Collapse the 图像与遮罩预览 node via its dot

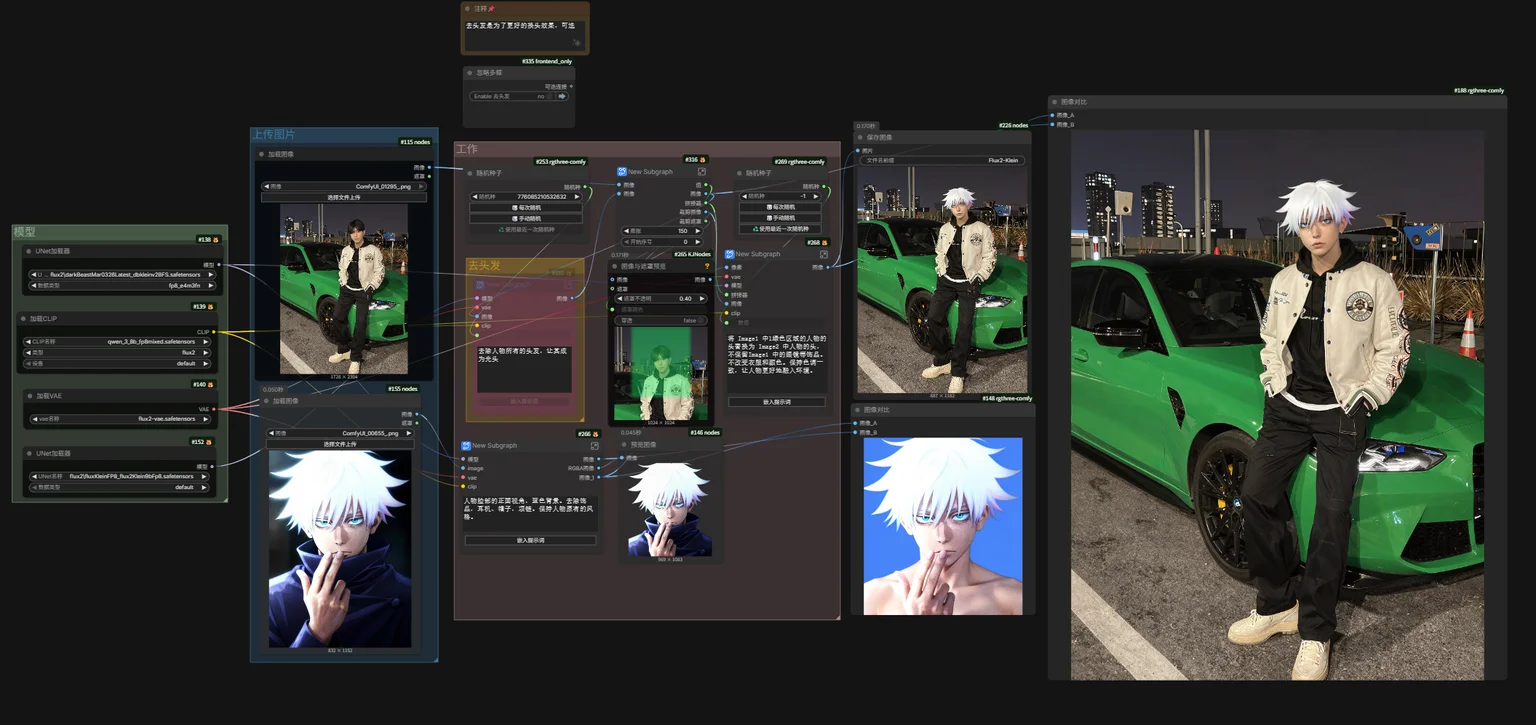[x=615, y=267]
